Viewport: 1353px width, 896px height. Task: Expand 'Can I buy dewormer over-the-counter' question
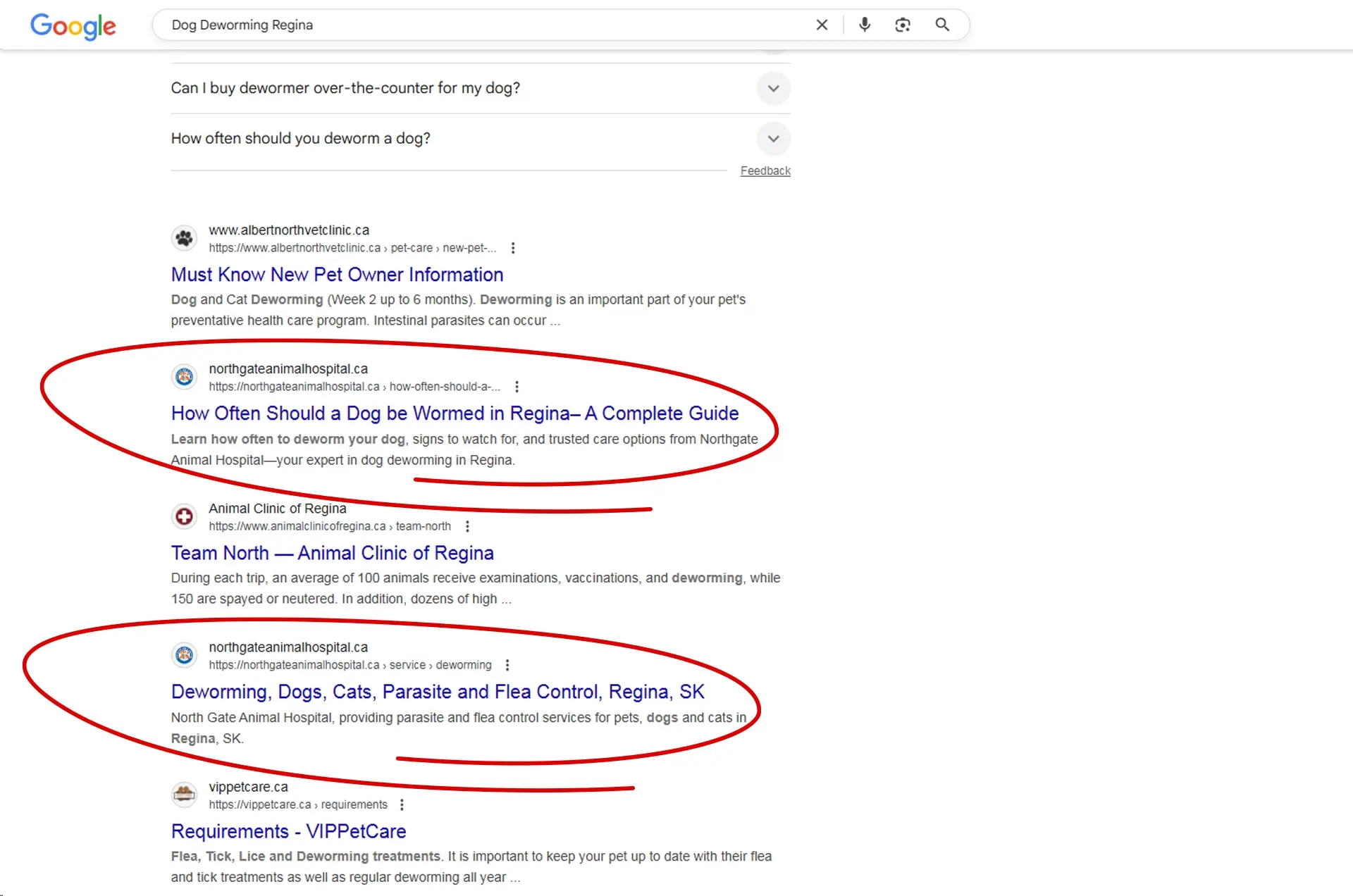coord(481,88)
